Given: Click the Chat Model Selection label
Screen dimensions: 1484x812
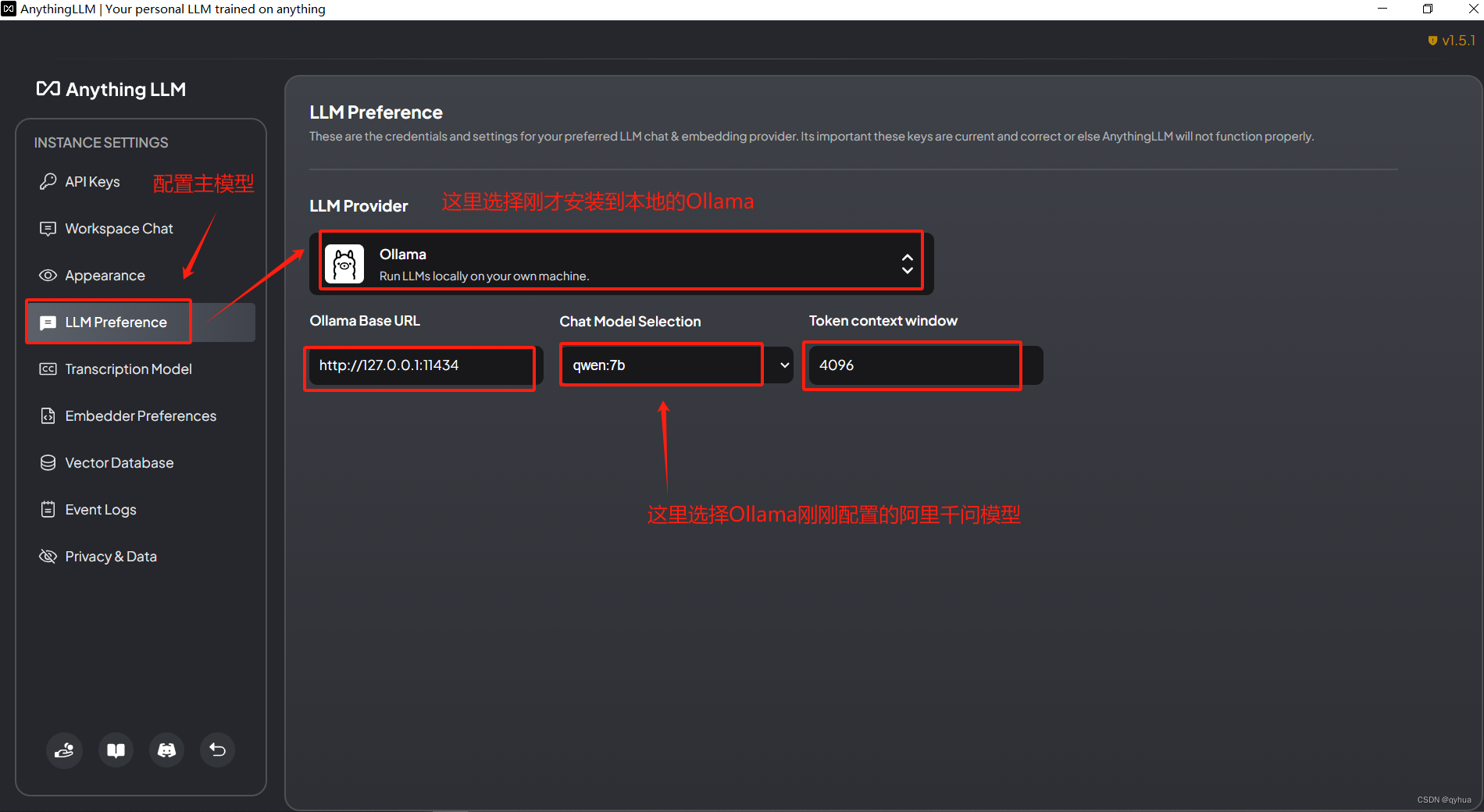Looking at the screenshot, I should coord(630,322).
